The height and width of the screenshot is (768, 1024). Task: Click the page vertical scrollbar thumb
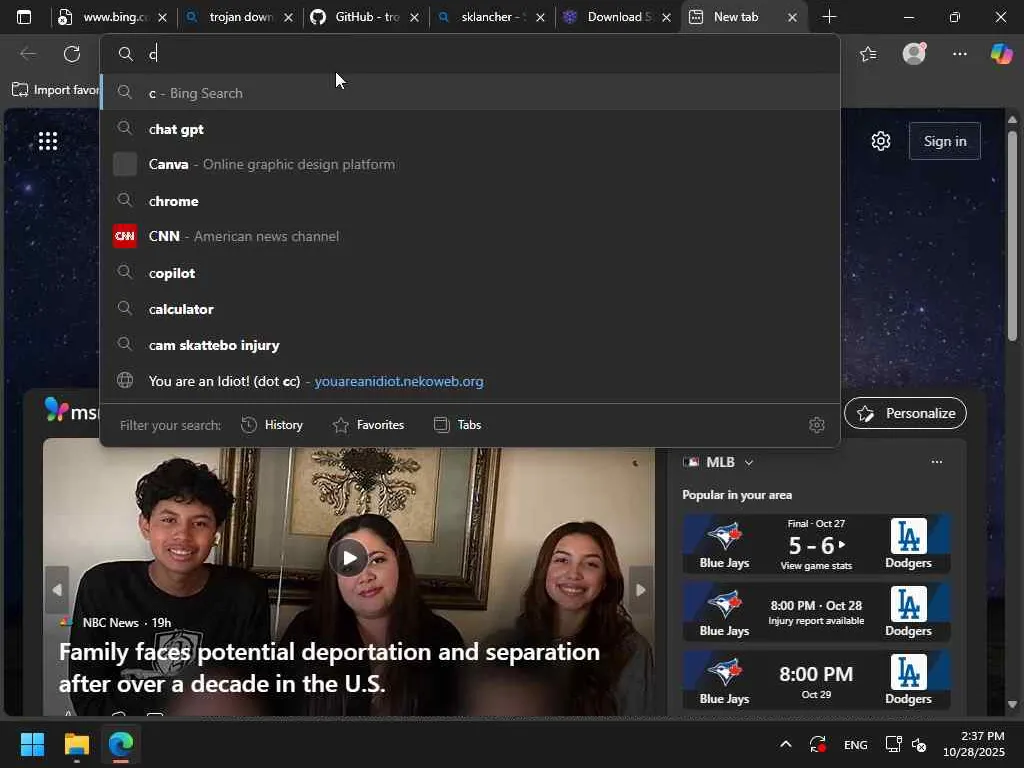coord(1013,235)
